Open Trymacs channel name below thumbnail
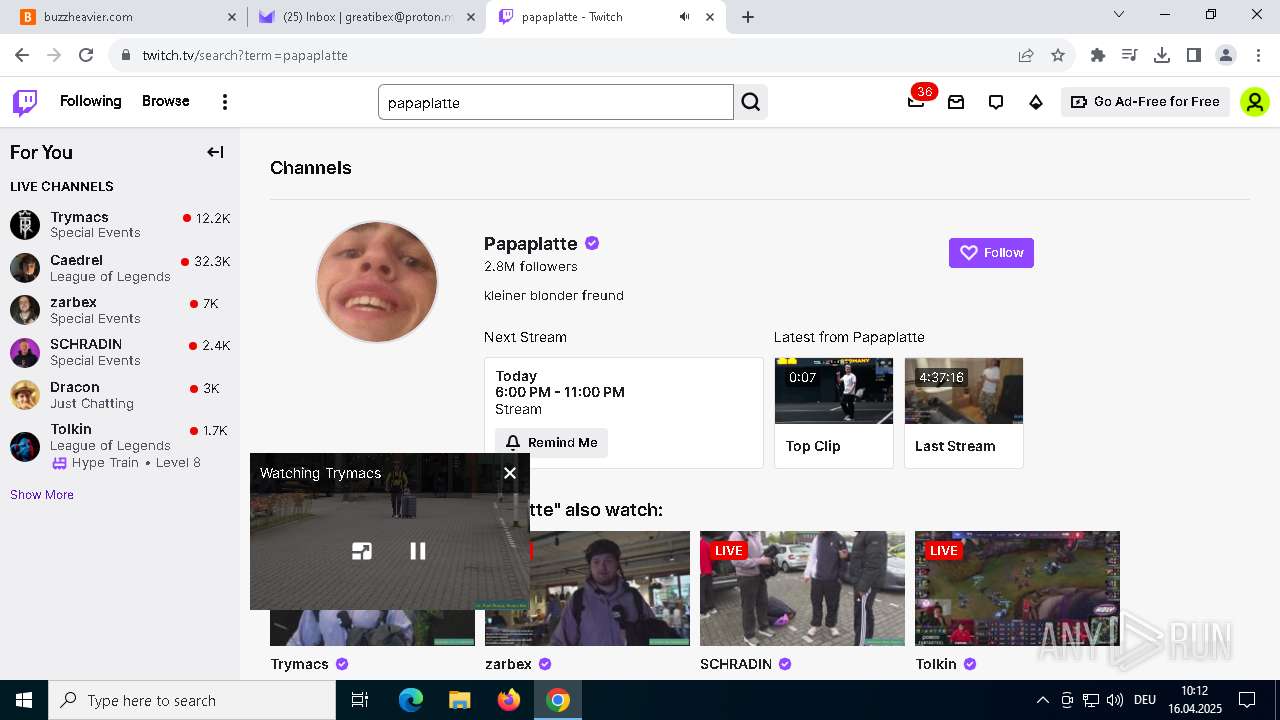The image size is (1280, 720). point(299,664)
